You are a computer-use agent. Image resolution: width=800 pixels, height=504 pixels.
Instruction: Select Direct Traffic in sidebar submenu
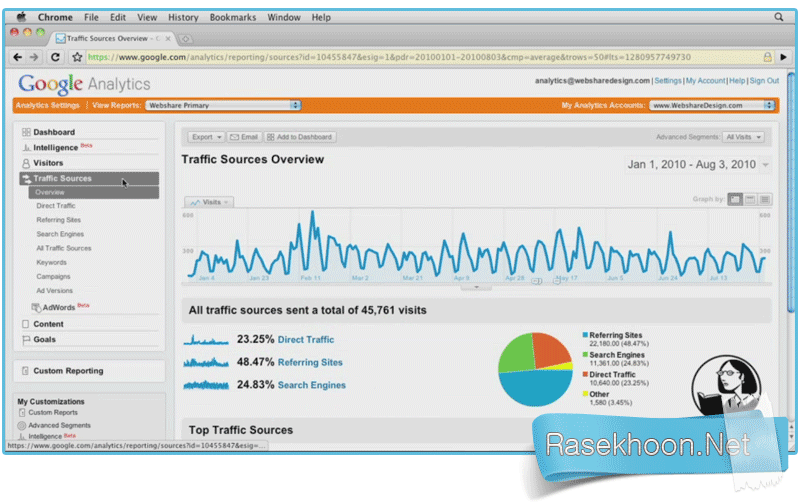tap(56, 206)
